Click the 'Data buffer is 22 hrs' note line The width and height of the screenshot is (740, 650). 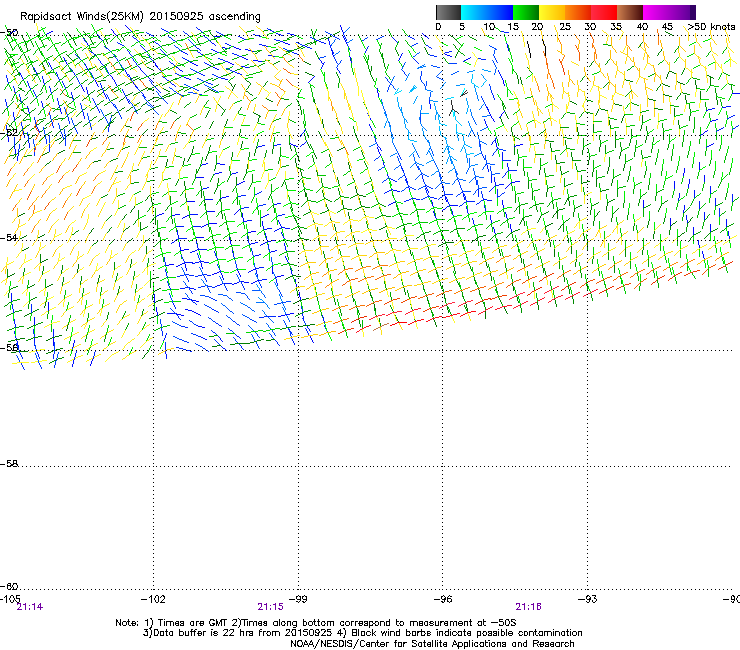point(362,633)
